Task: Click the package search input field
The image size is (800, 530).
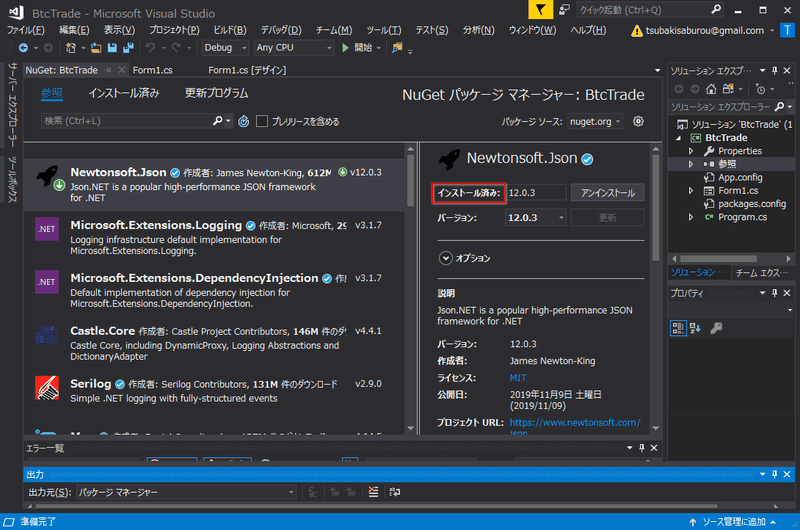Action: (x=125, y=121)
